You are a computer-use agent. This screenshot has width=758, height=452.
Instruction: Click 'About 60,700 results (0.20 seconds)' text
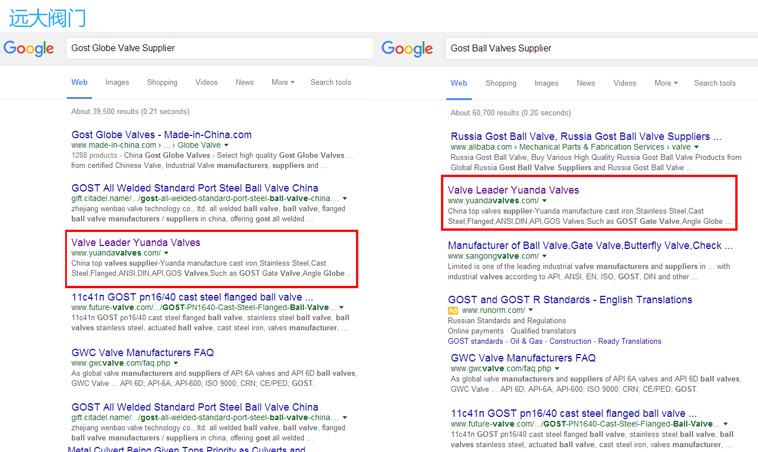click(x=510, y=113)
